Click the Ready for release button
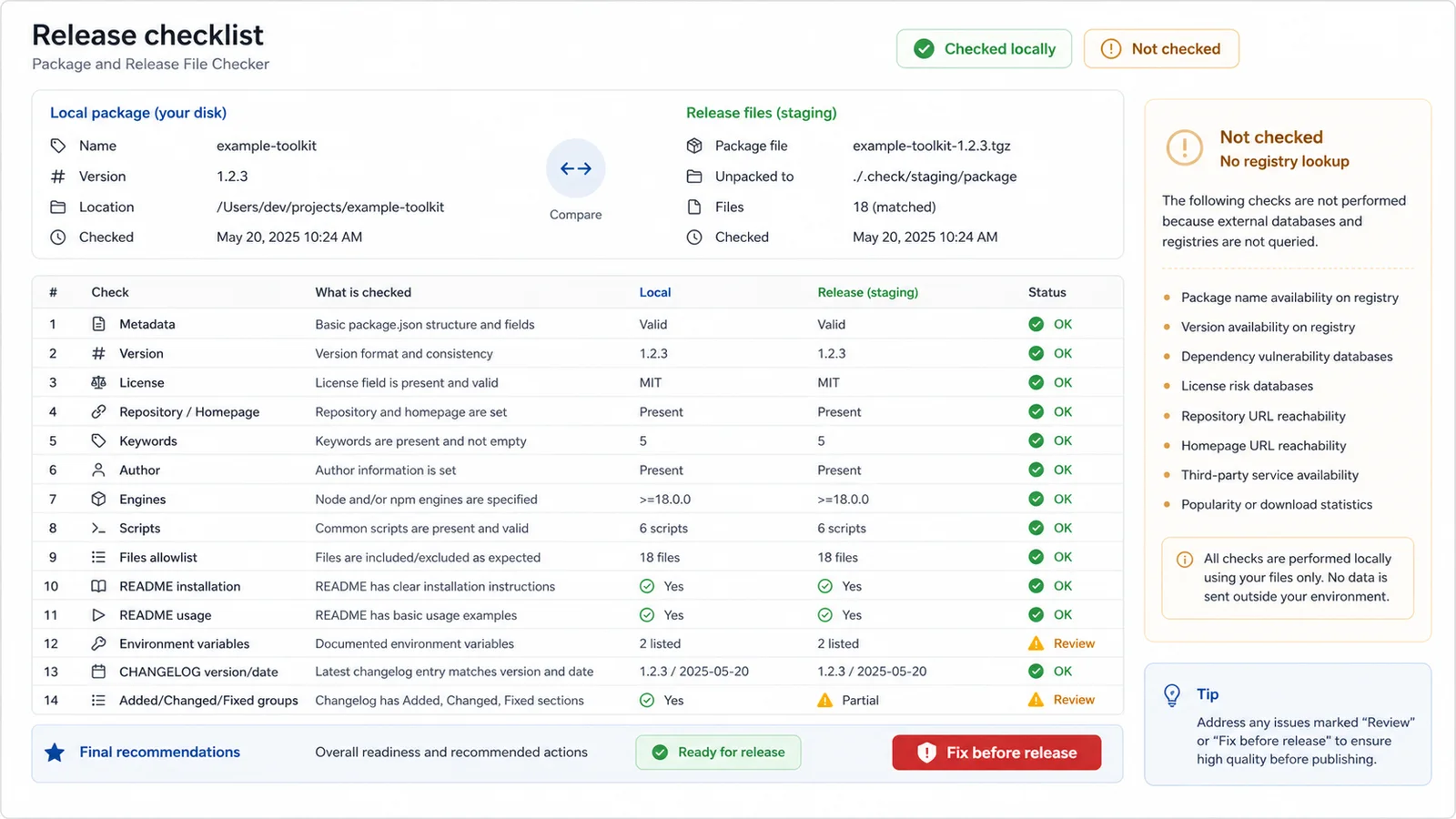The width and height of the screenshot is (1456, 819). click(718, 753)
